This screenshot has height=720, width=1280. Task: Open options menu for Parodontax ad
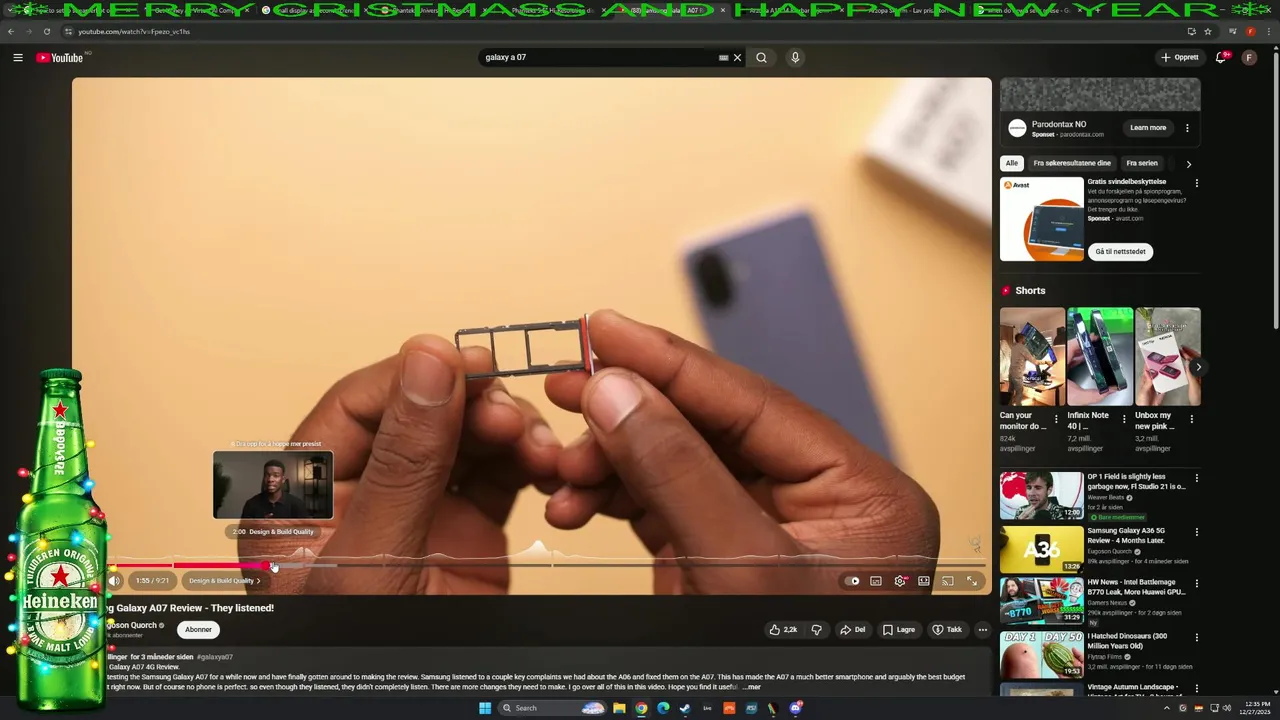(x=1188, y=128)
